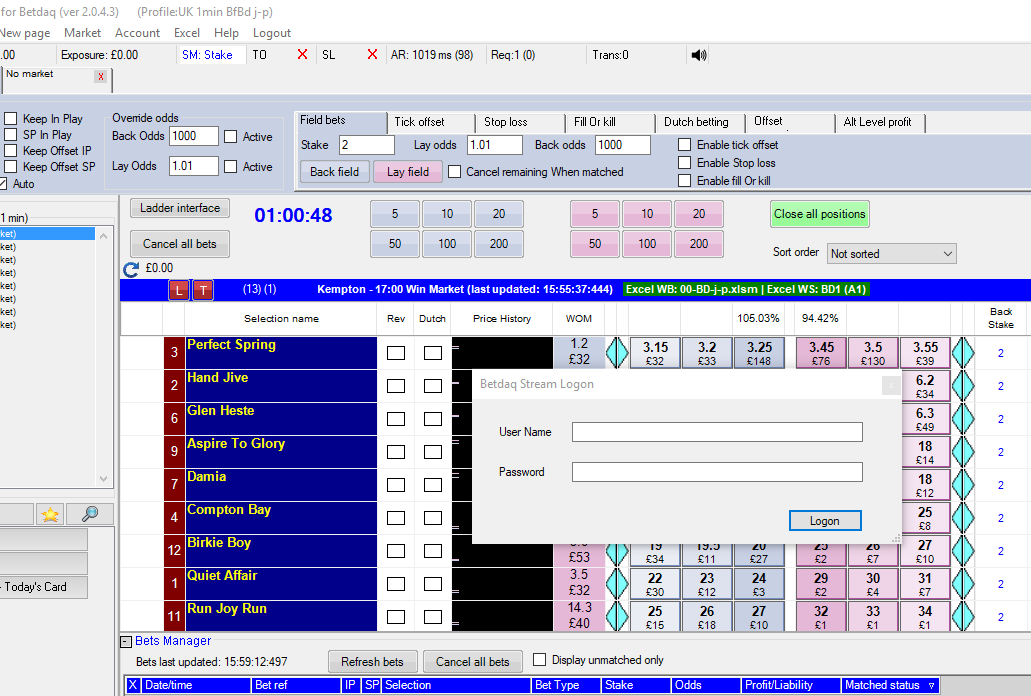Open the Help menu
The height and width of the screenshot is (696, 1031).
coord(226,33)
